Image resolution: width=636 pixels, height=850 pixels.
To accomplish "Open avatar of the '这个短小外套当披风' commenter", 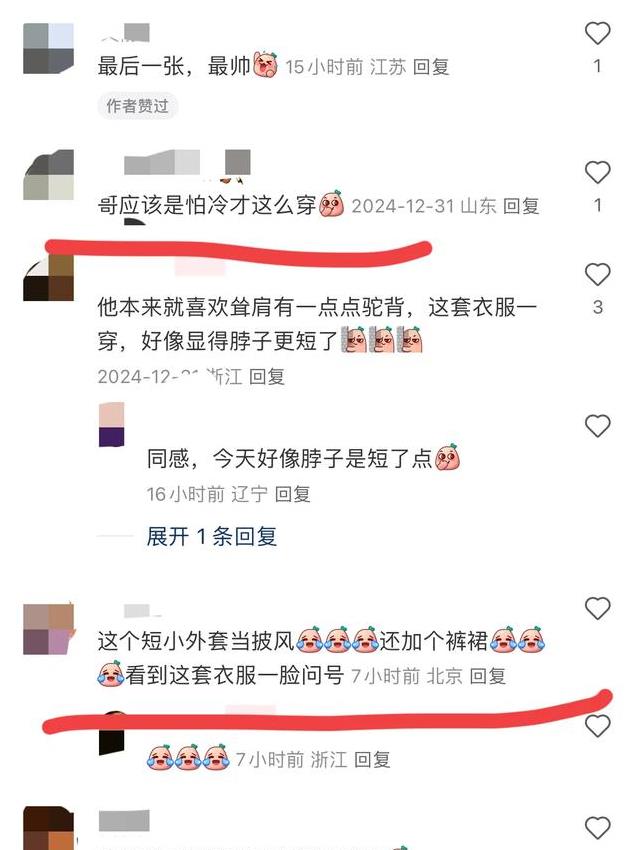I will 48,629.
